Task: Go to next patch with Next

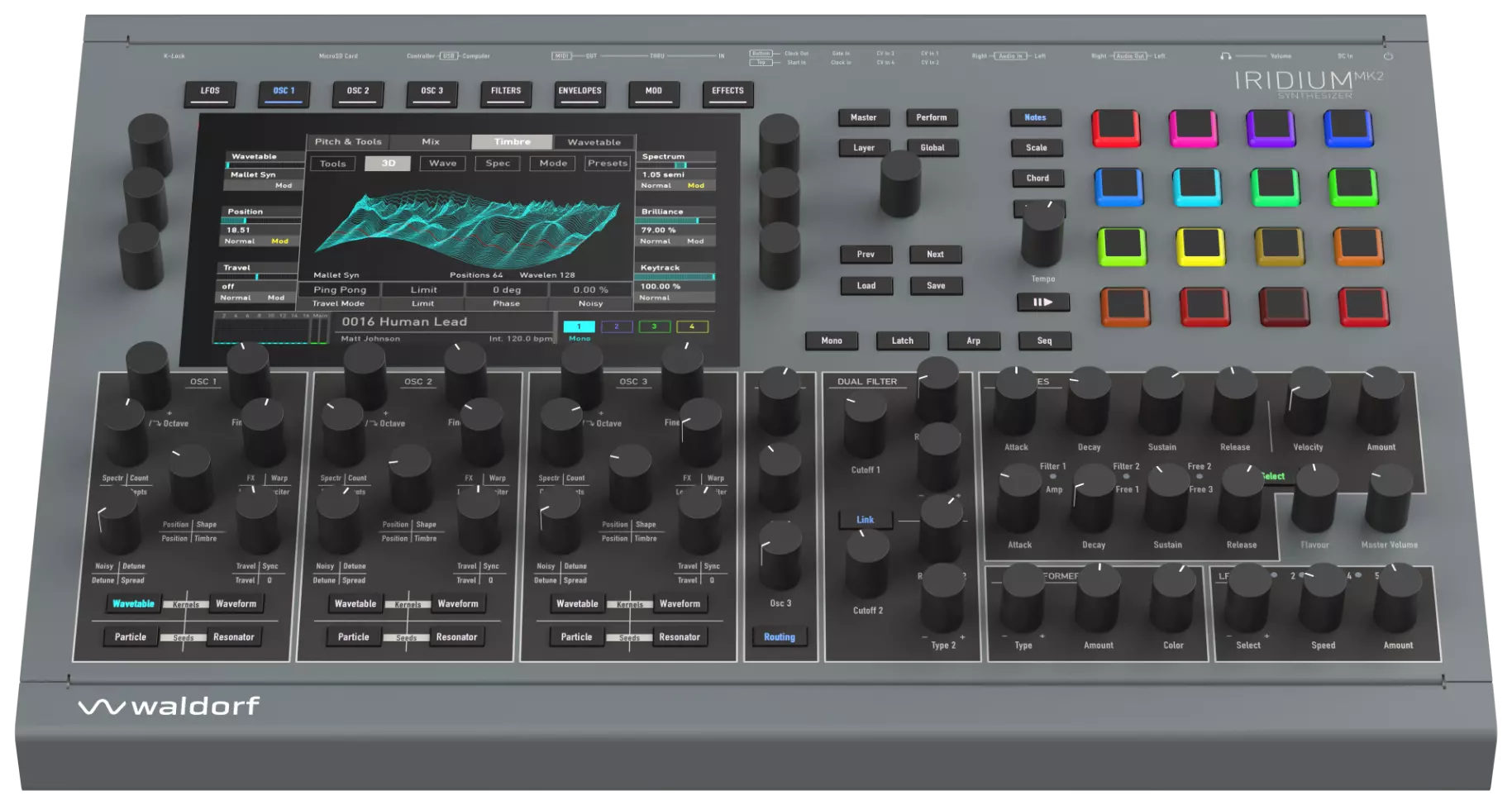Action: click(935, 255)
